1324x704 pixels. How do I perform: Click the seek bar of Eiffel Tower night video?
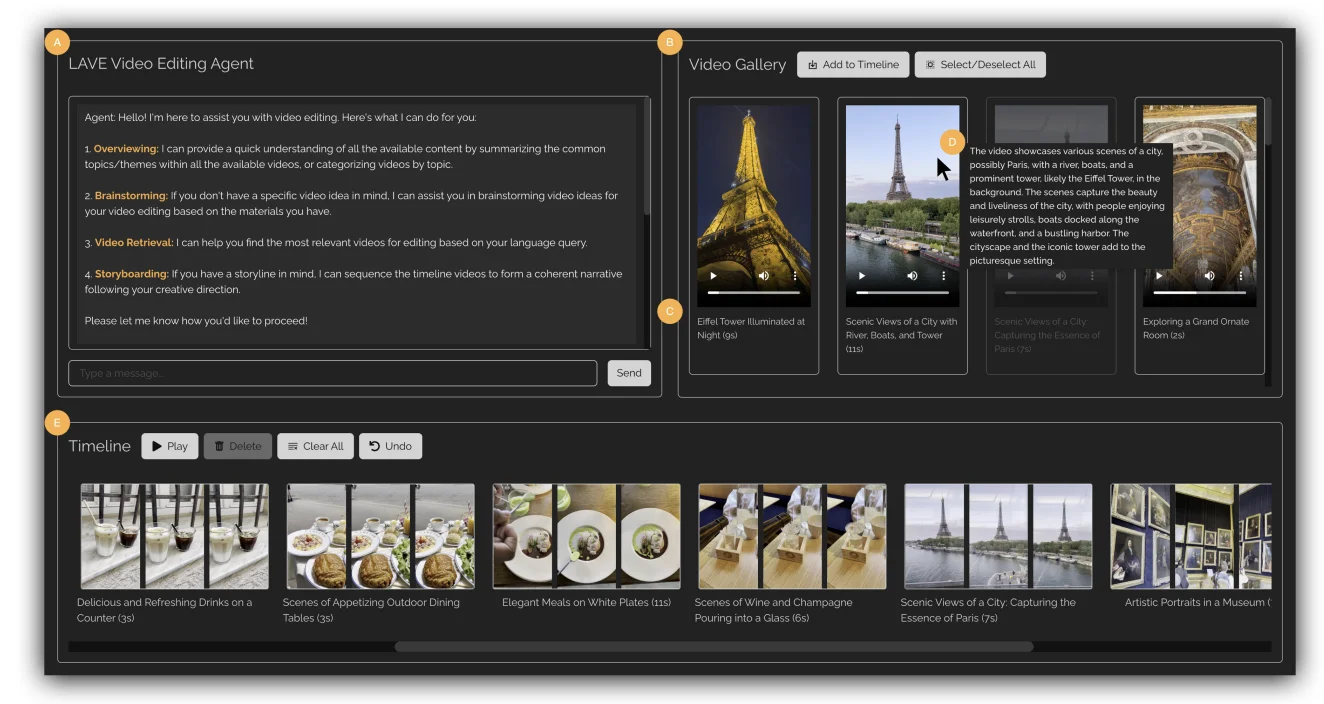(754, 292)
